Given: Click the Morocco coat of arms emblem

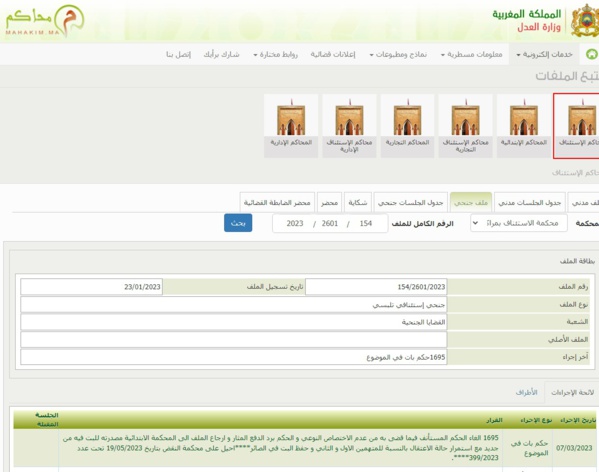Looking at the screenshot, I should click(x=584, y=21).
